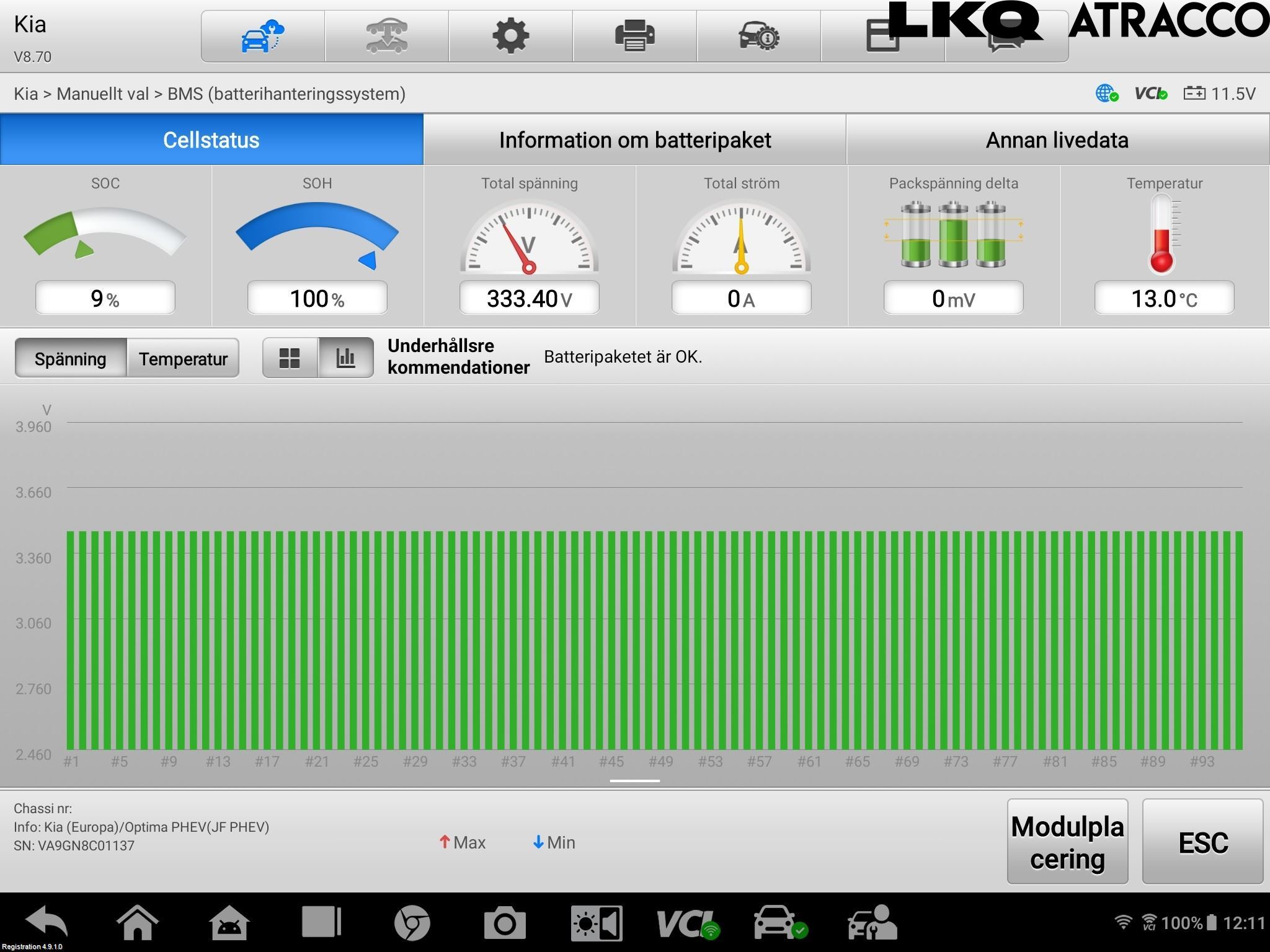Image resolution: width=1270 pixels, height=952 pixels.
Task: Open settings gear in top toolbar
Action: click(511, 36)
